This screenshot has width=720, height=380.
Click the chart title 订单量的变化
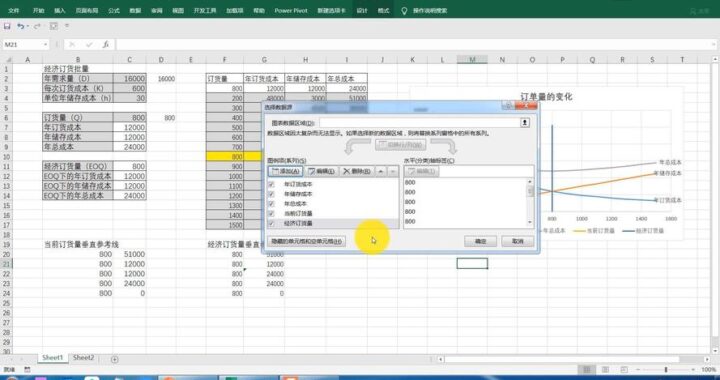tap(546, 97)
